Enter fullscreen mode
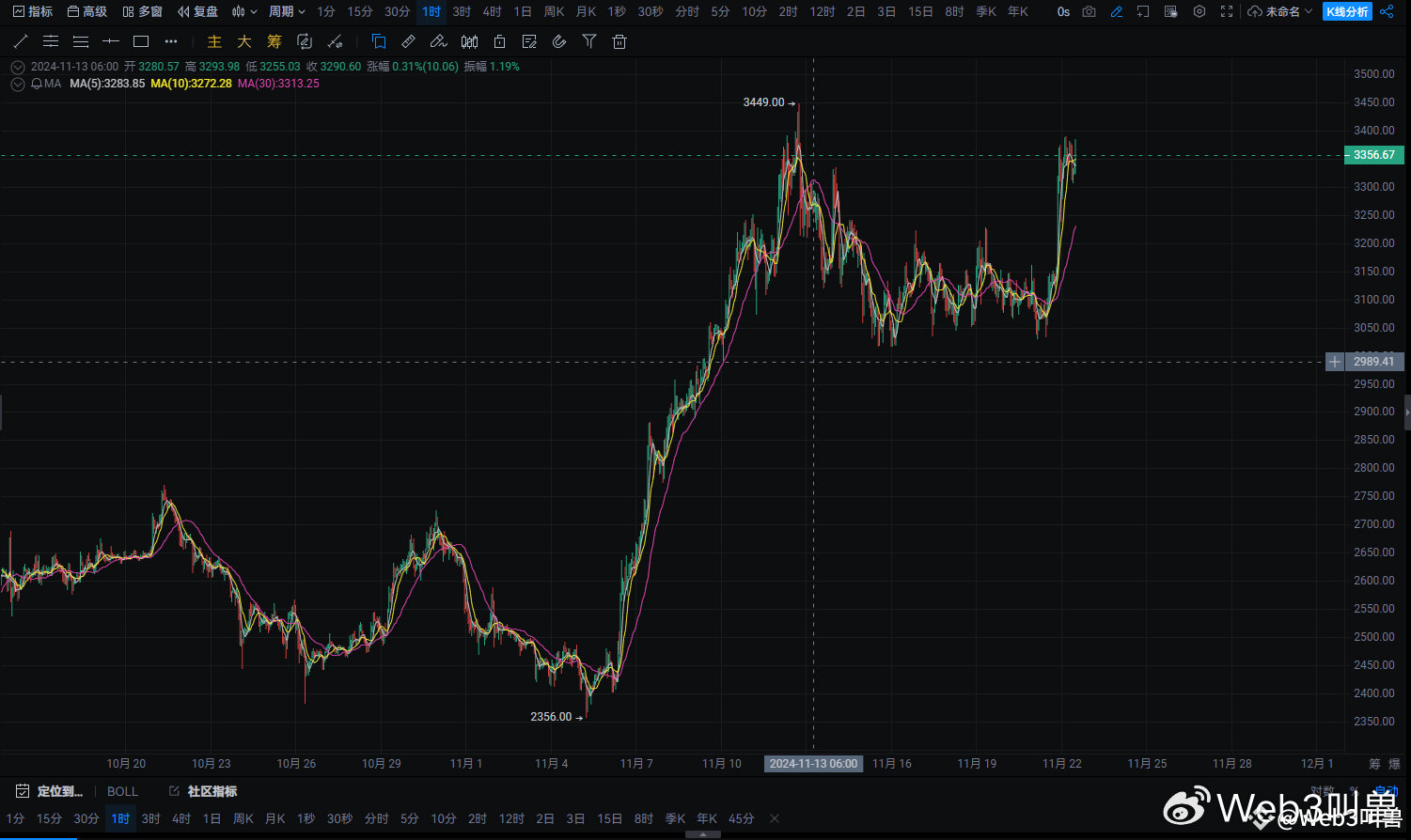 [1227, 11]
